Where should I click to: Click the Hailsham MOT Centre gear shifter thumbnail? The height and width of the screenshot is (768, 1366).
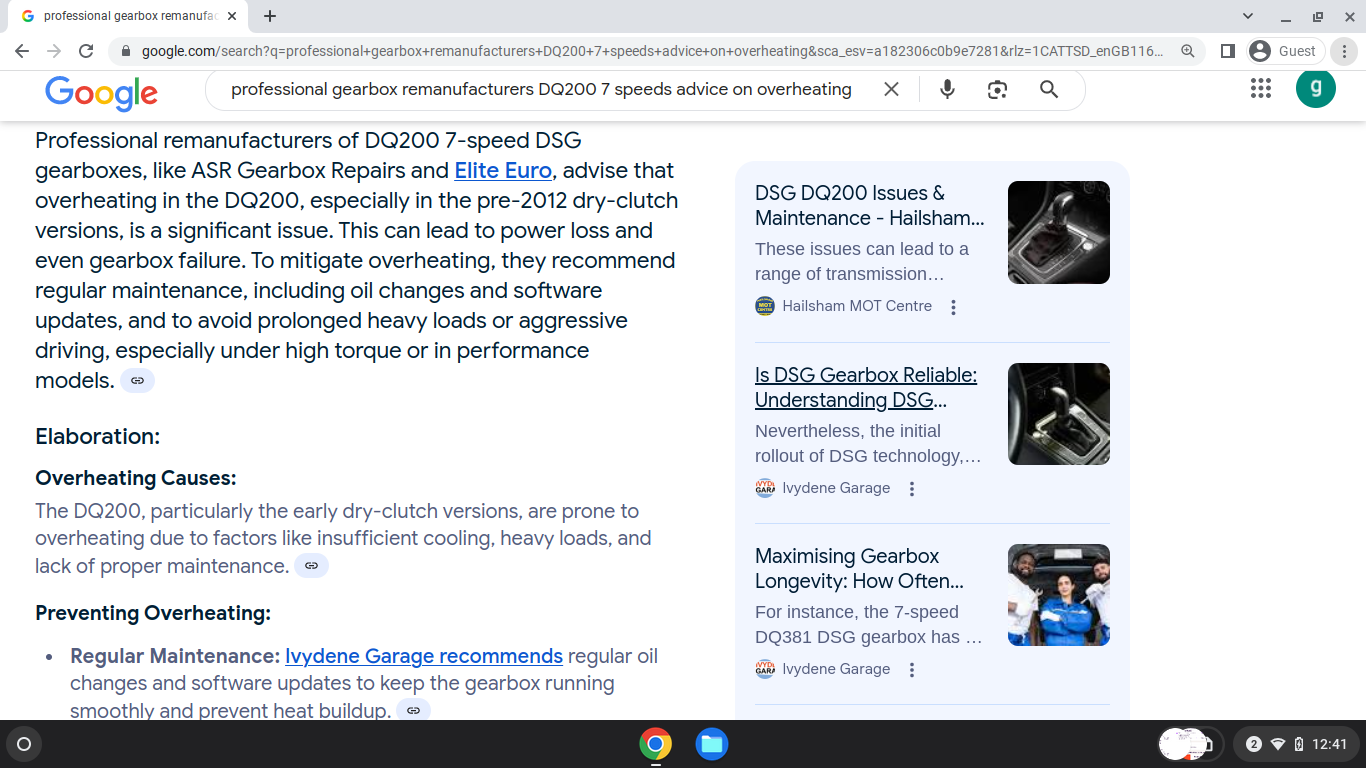(1059, 232)
